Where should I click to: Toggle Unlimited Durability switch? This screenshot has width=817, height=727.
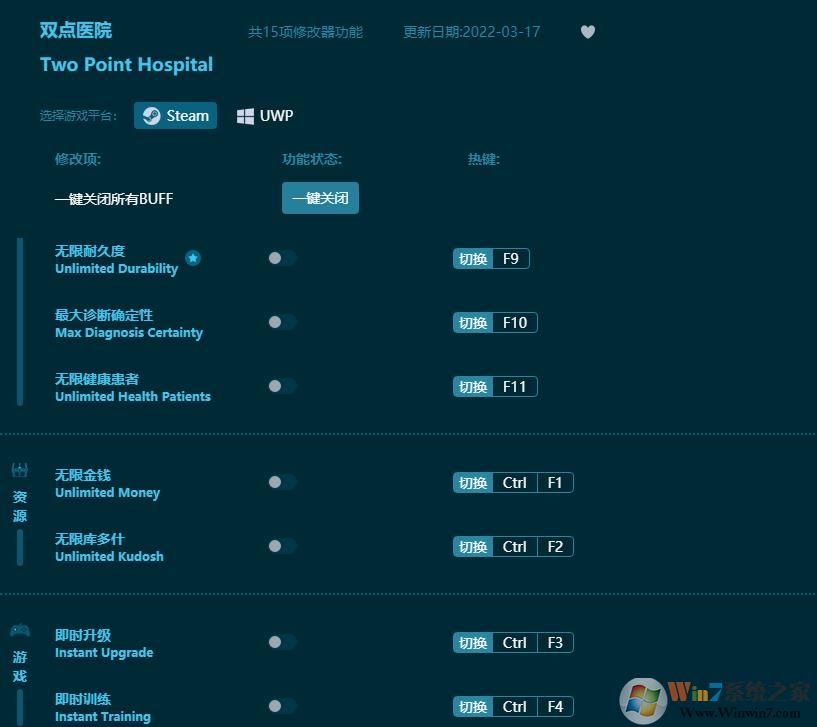[282, 258]
